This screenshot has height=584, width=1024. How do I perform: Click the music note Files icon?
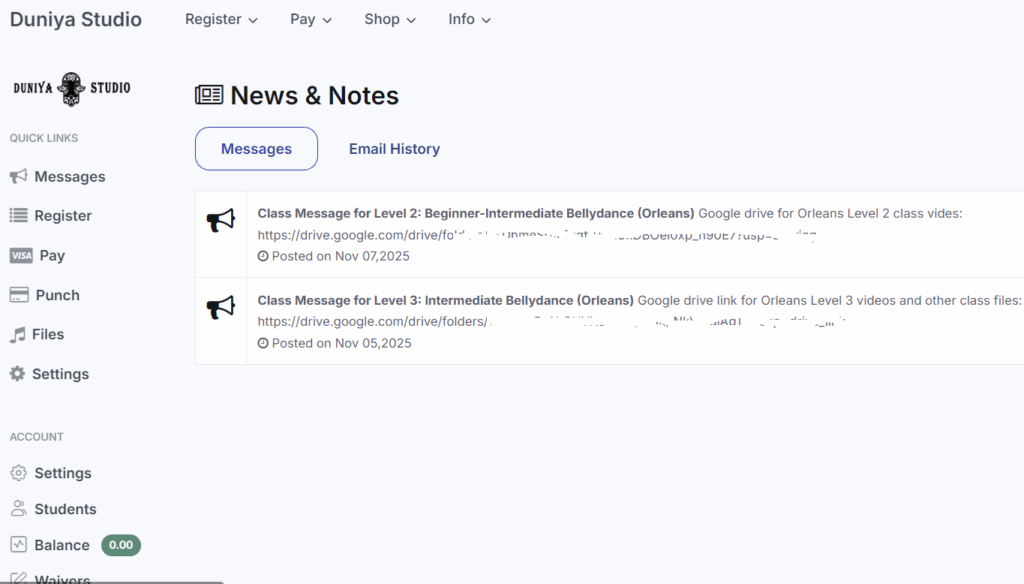(17, 335)
